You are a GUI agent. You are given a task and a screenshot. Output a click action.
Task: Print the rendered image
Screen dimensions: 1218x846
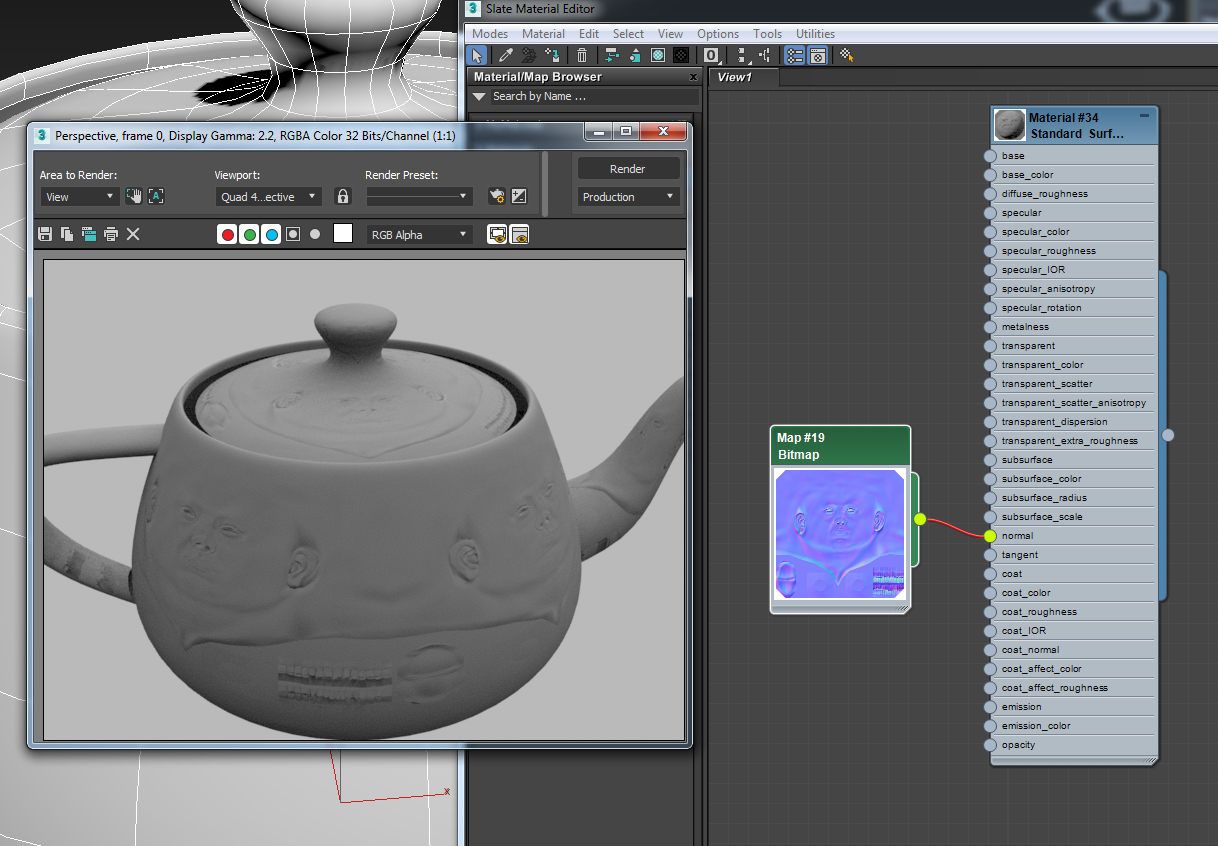(111, 234)
